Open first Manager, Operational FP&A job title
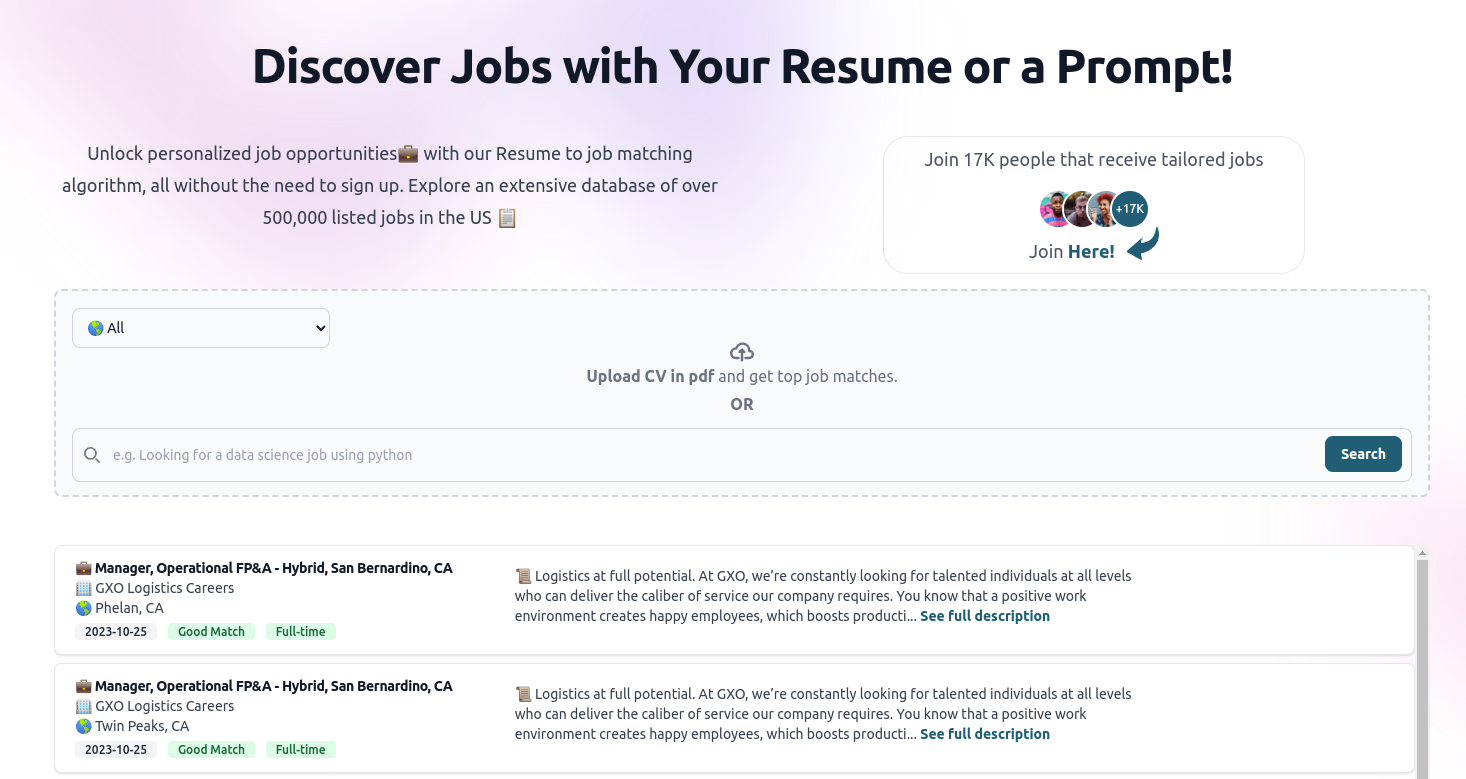Screen dimensions: 1466x779 [x=273, y=568]
